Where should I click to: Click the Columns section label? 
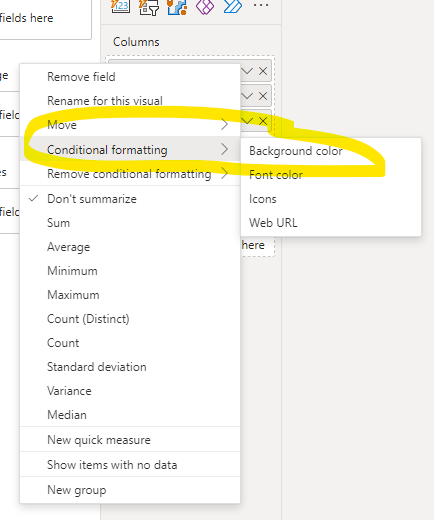pyautogui.click(x=136, y=42)
